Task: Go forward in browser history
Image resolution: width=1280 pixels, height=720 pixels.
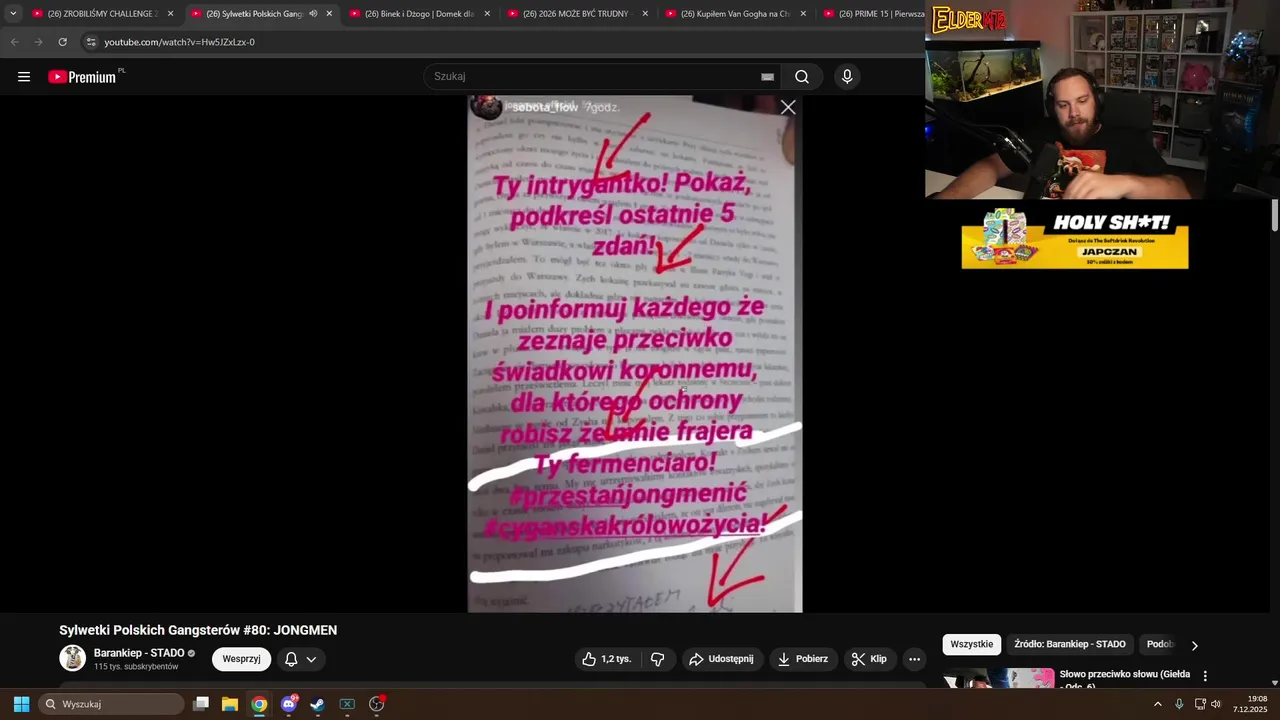Action: click(38, 42)
